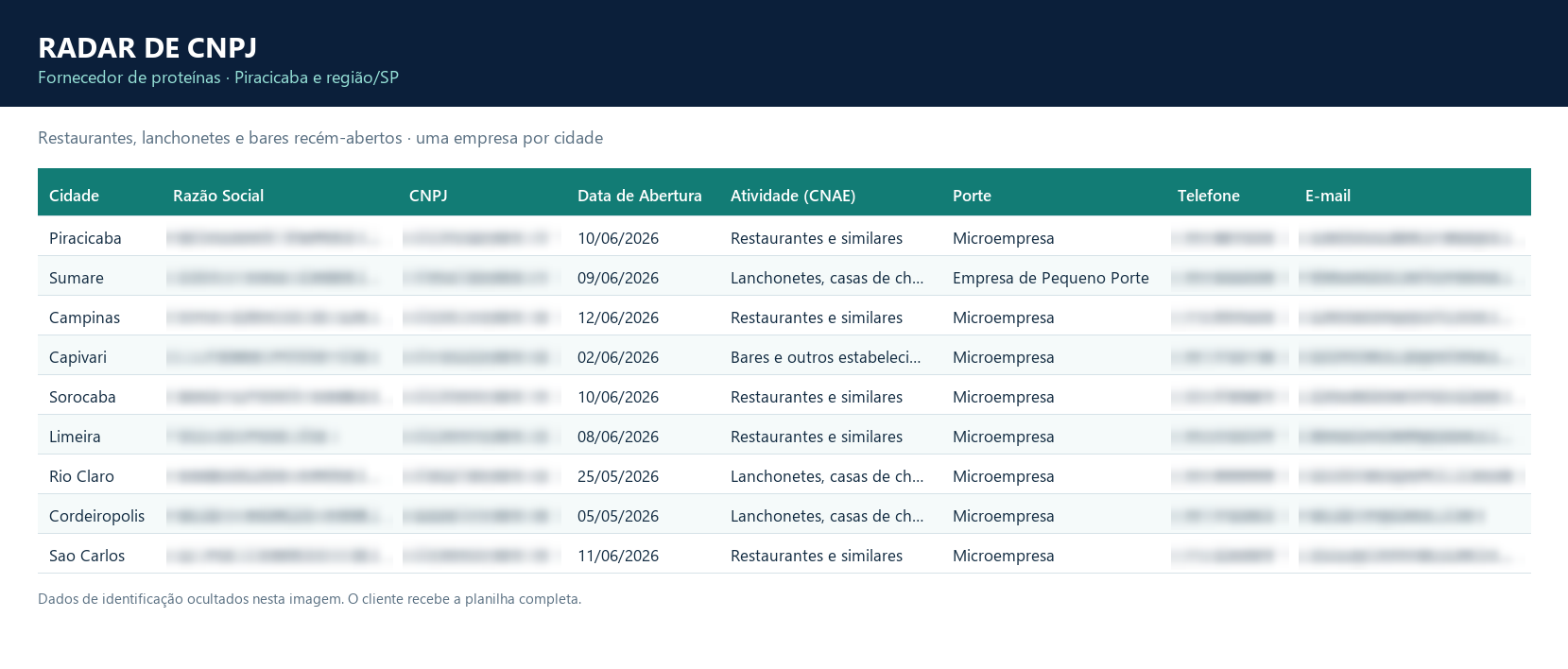Click Capivari's opening date 02/06/2026
The image size is (1568, 669).
click(618, 357)
